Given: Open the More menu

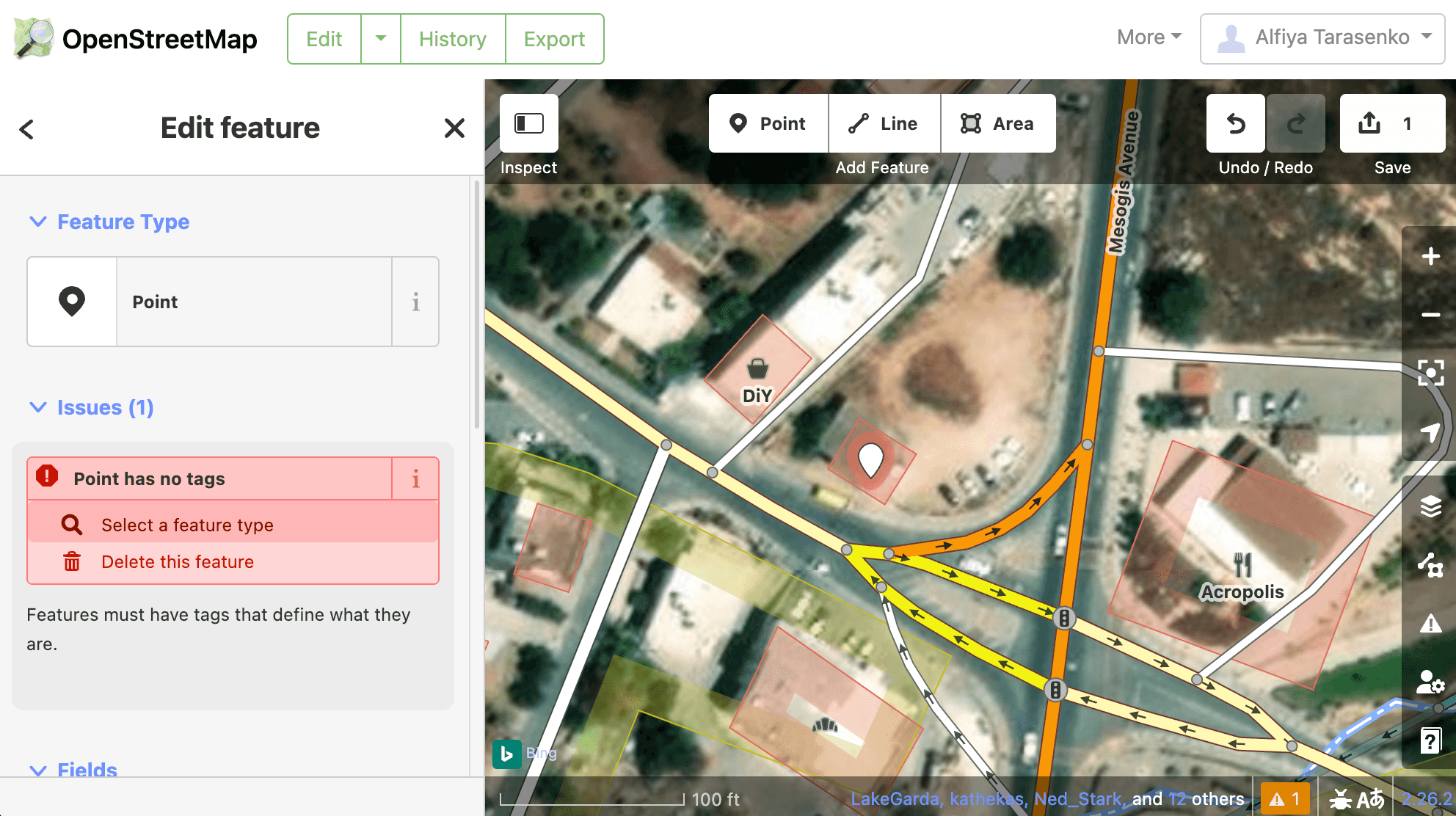Looking at the screenshot, I should (1149, 37).
